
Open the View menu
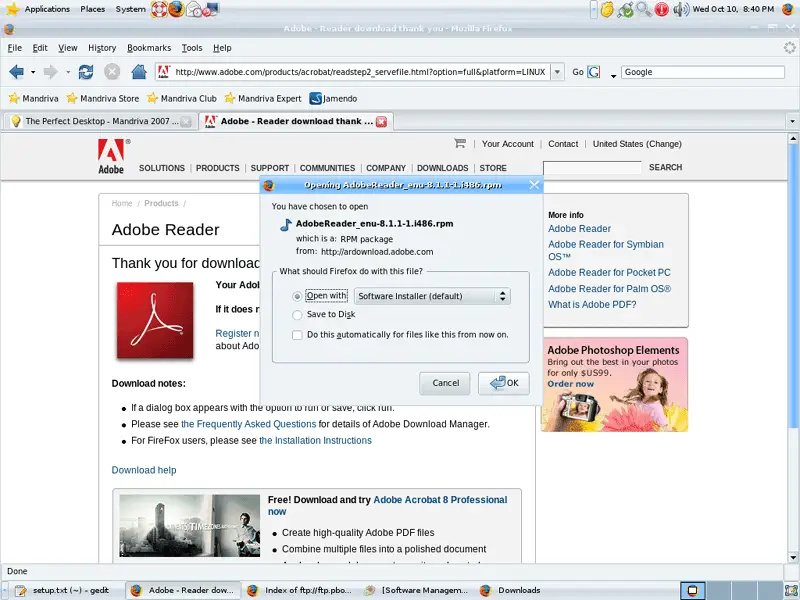coord(67,48)
